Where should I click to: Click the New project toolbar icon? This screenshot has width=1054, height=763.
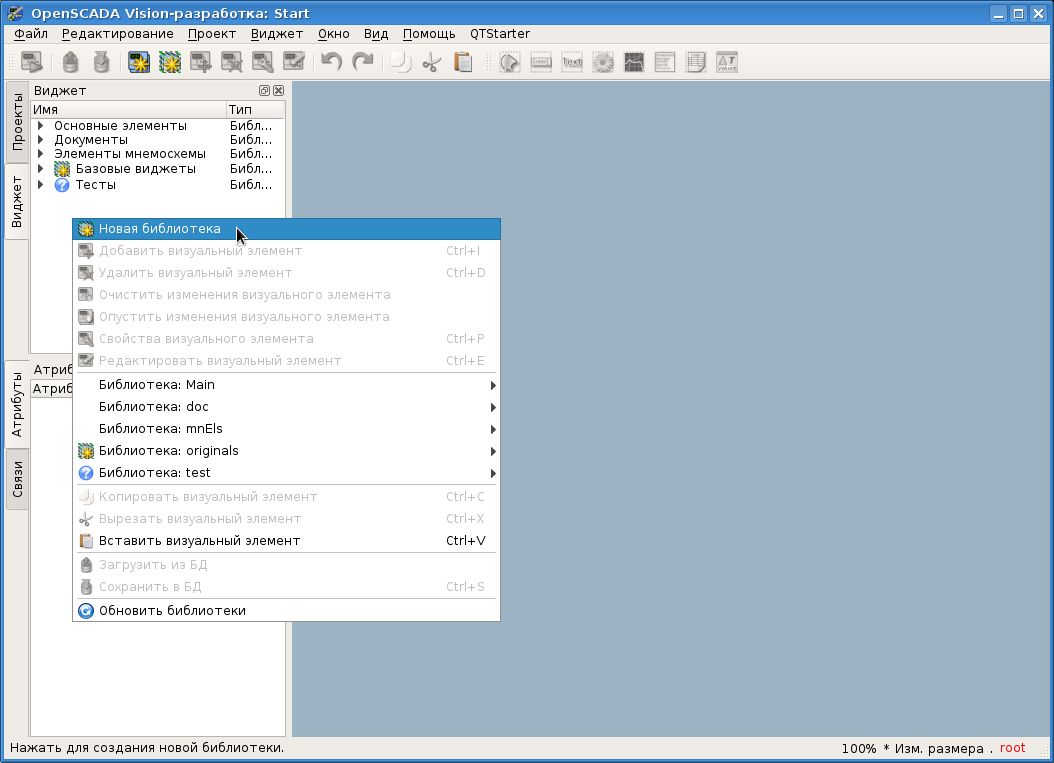tap(139, 63)
